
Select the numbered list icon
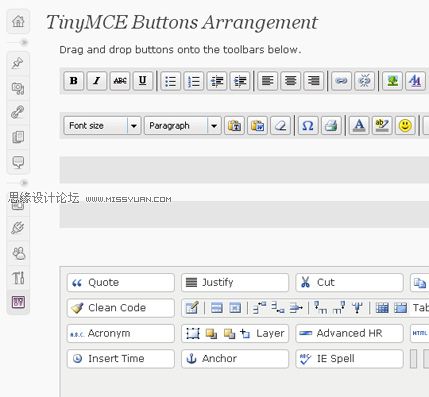(x=194, y=81)
